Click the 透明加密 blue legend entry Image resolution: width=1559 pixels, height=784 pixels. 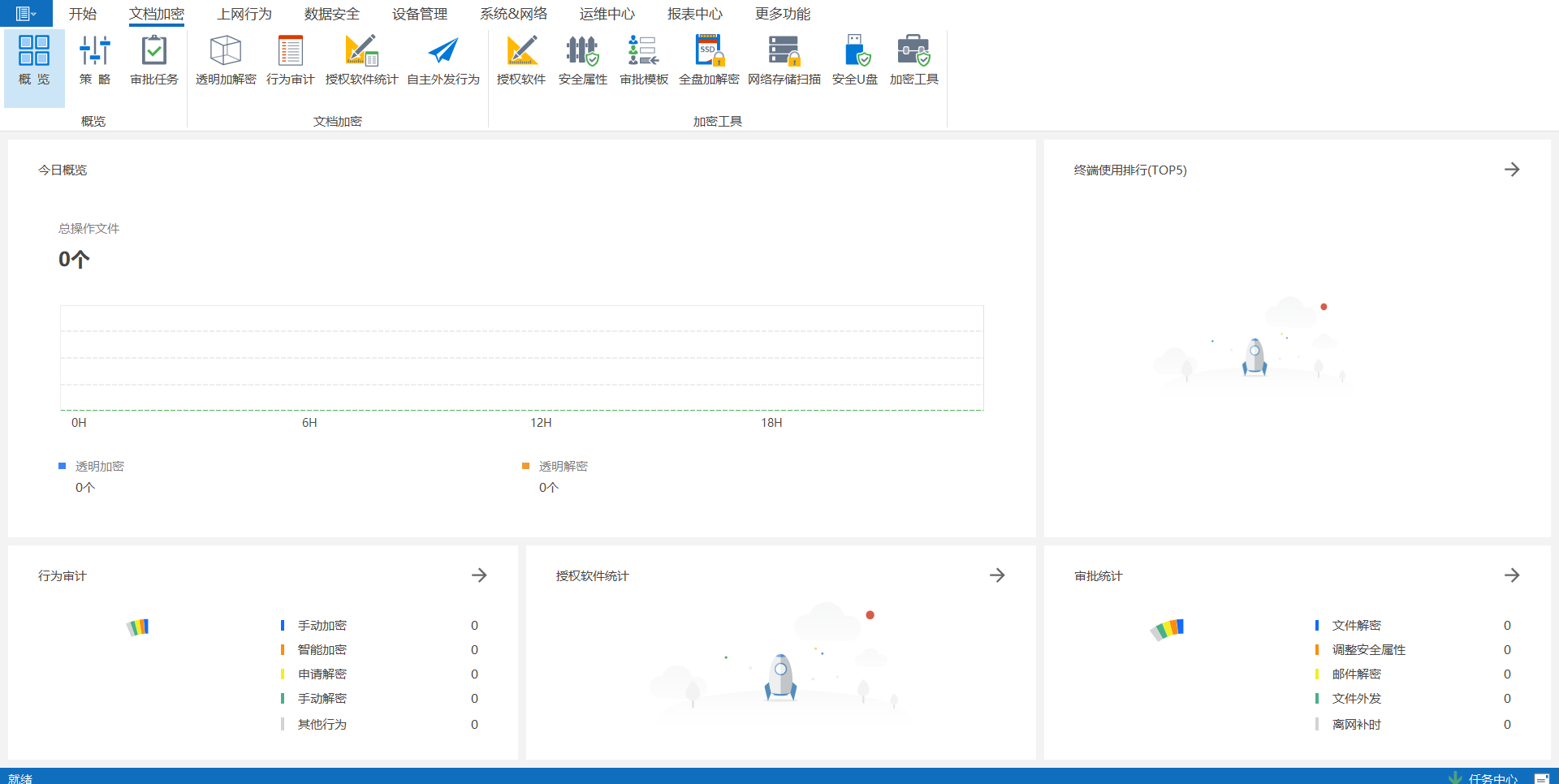tap(99, 466)
